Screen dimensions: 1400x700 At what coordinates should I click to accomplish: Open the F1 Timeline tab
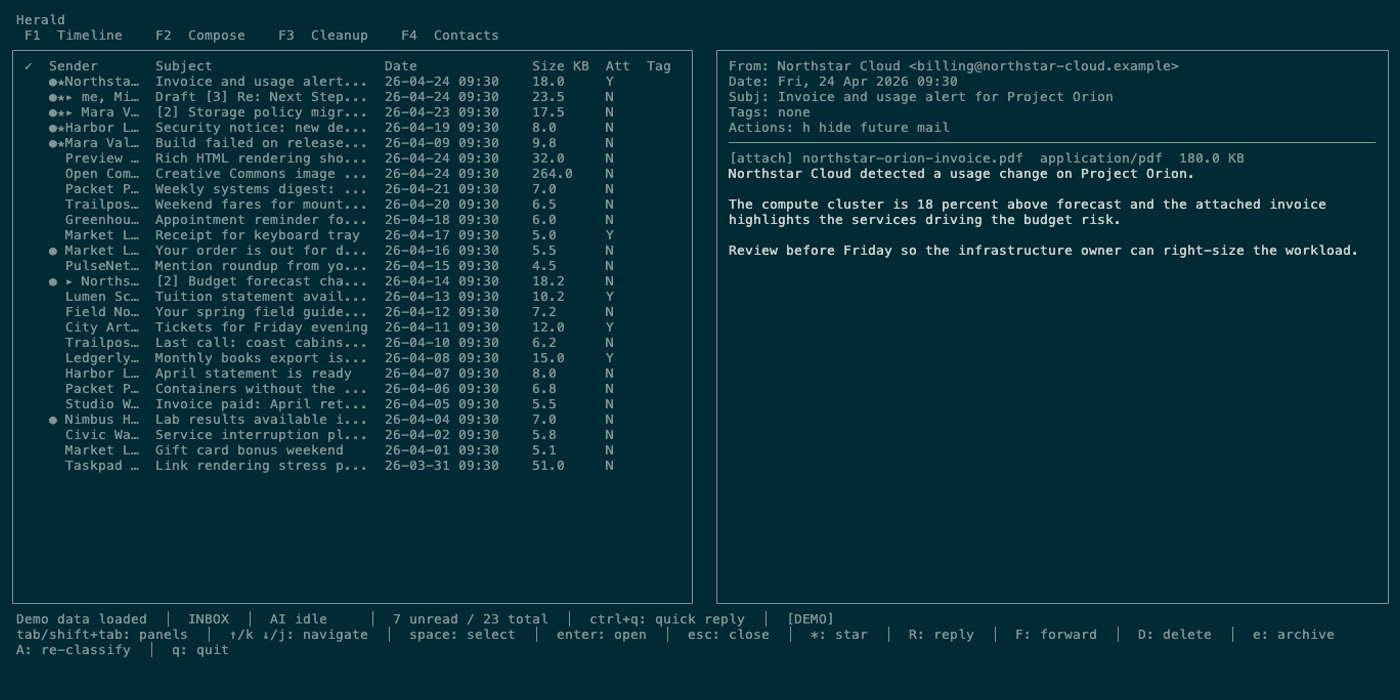point(73,35)
